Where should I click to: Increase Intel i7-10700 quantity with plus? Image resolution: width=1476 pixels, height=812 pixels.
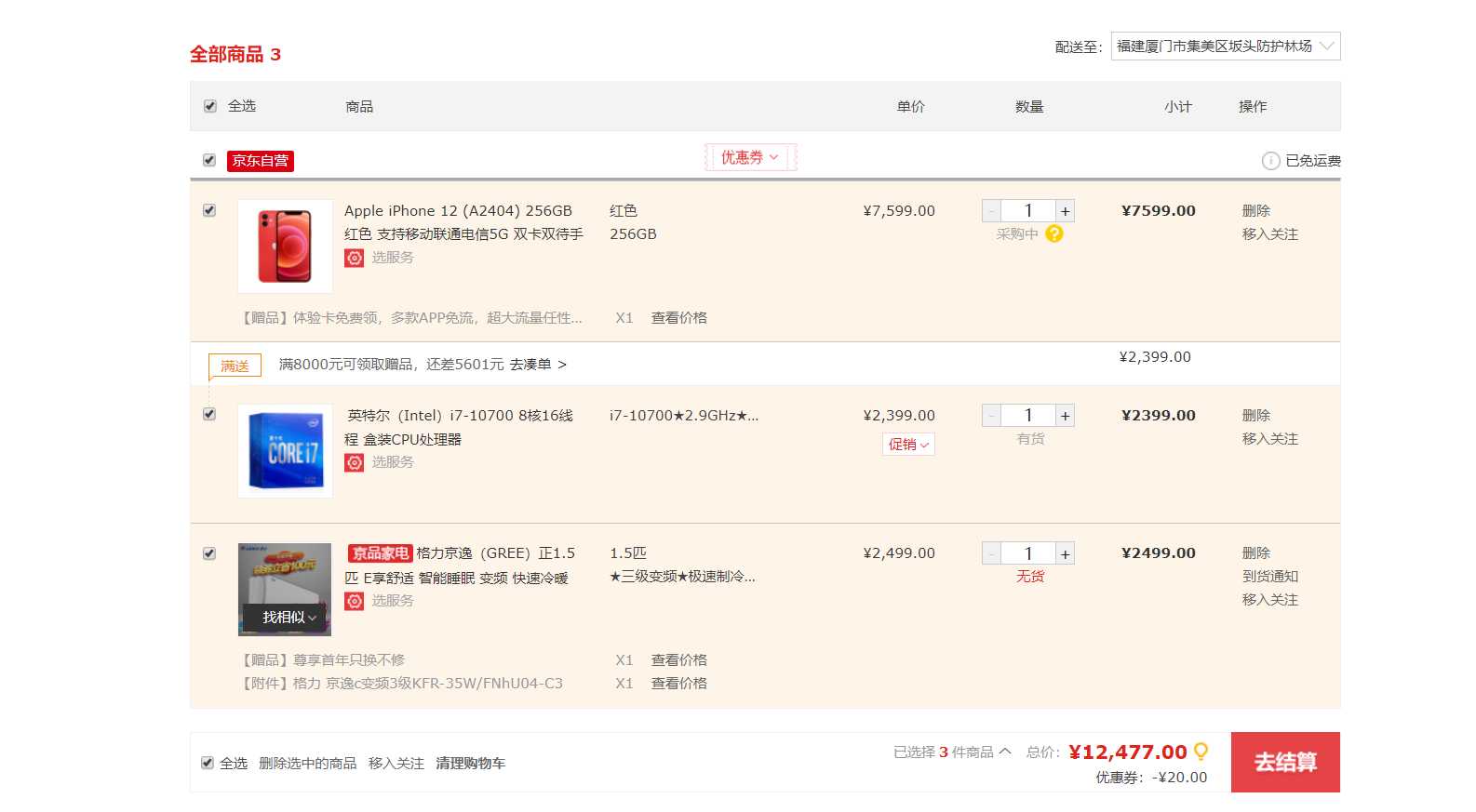[1065, 416]
